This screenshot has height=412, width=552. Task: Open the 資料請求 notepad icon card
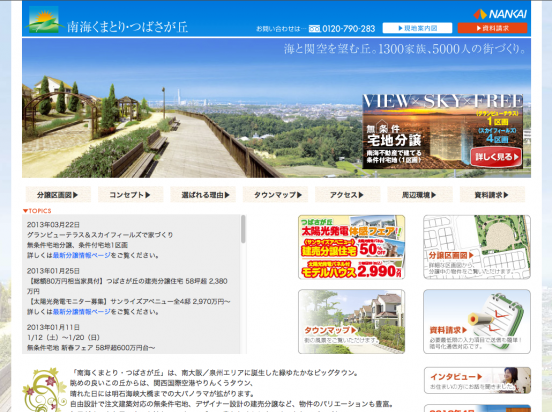pos(477,322)
